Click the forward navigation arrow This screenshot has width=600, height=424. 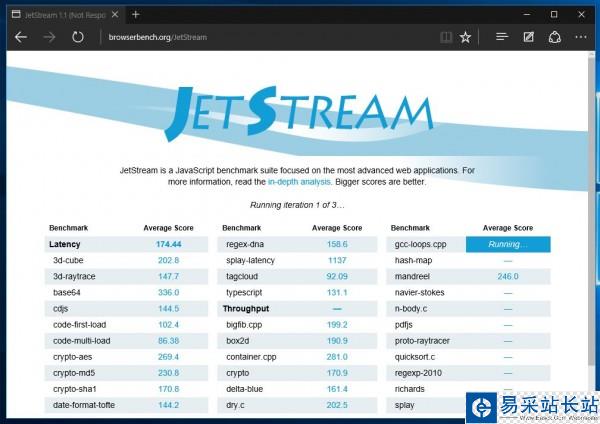[x=49, y=37]
